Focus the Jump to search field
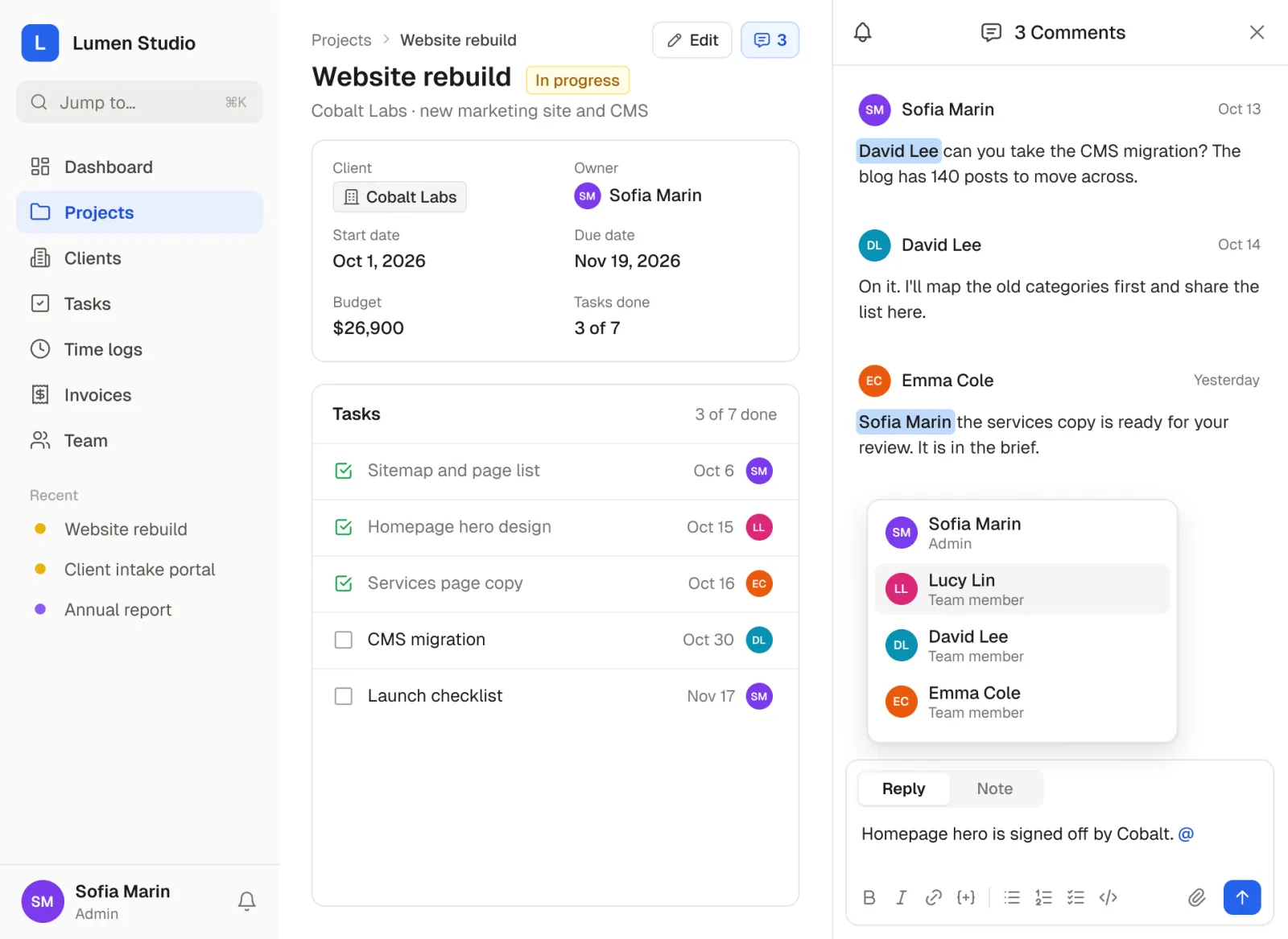The width and height of the screenshot is (1288, 939). click(x=139, y=102)
